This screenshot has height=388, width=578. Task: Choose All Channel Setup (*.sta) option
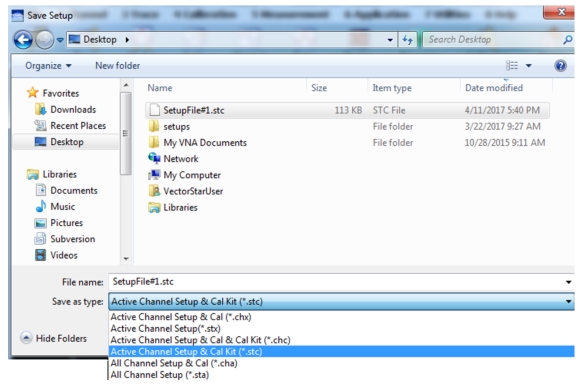click(341, 375)
